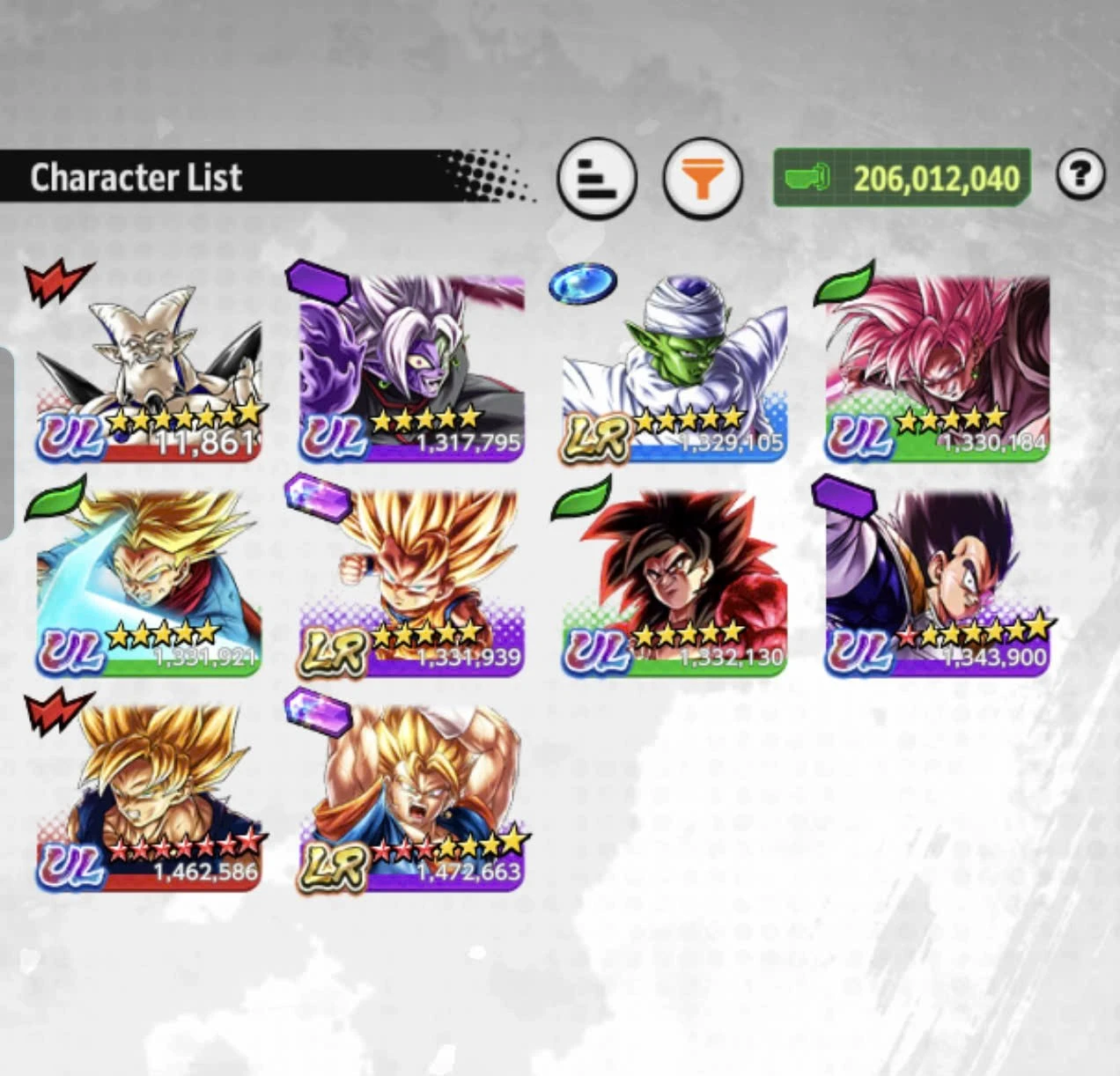Tap the Character List header title
Screen dimensions: 1120x1076
(136, 177)
